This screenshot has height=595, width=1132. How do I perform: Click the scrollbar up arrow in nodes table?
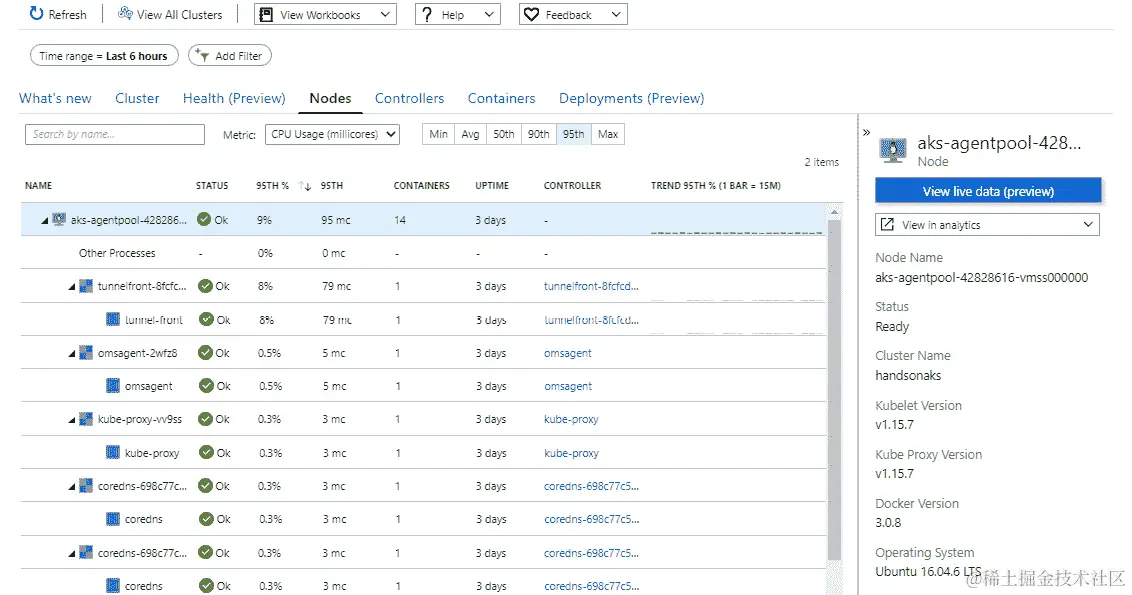tap(834, 212)
